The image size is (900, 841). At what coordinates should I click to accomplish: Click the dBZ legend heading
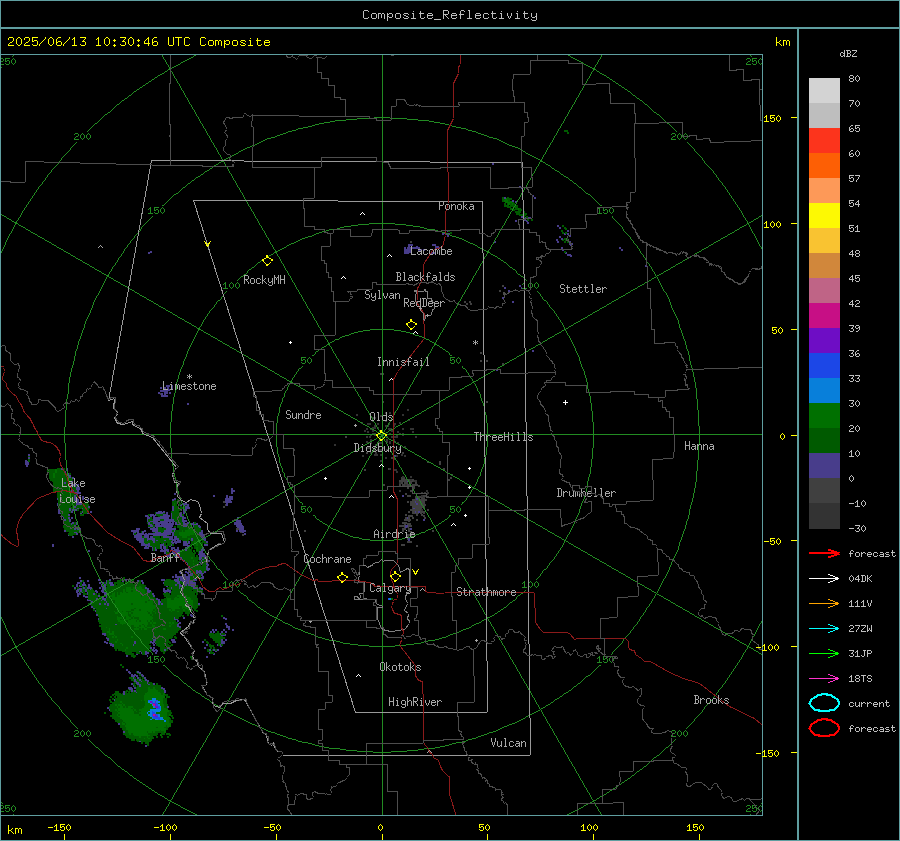[x=848, y=53]
